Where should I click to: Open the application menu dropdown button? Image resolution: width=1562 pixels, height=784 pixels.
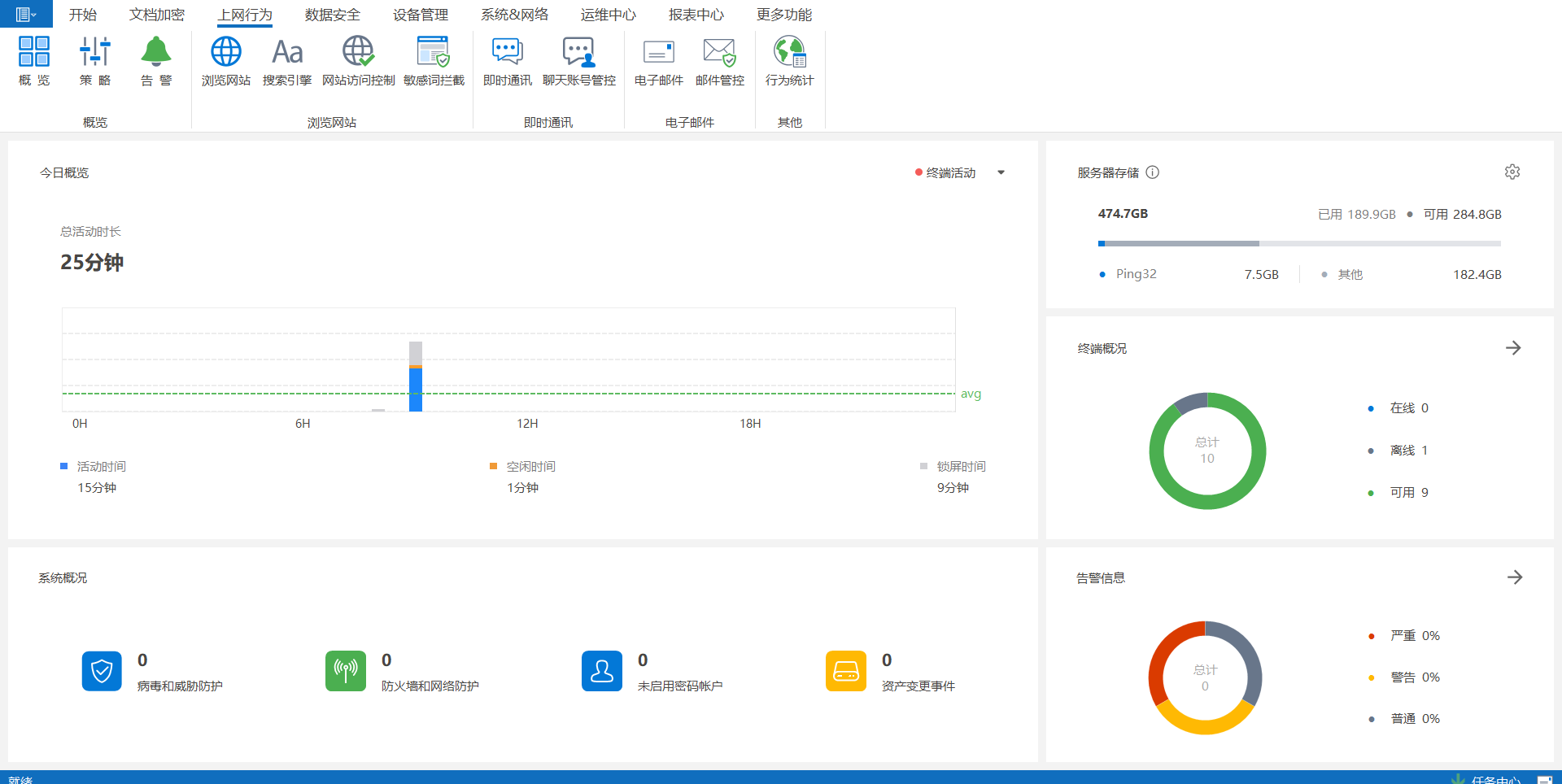pyautogui.click(x=26, y=14)
